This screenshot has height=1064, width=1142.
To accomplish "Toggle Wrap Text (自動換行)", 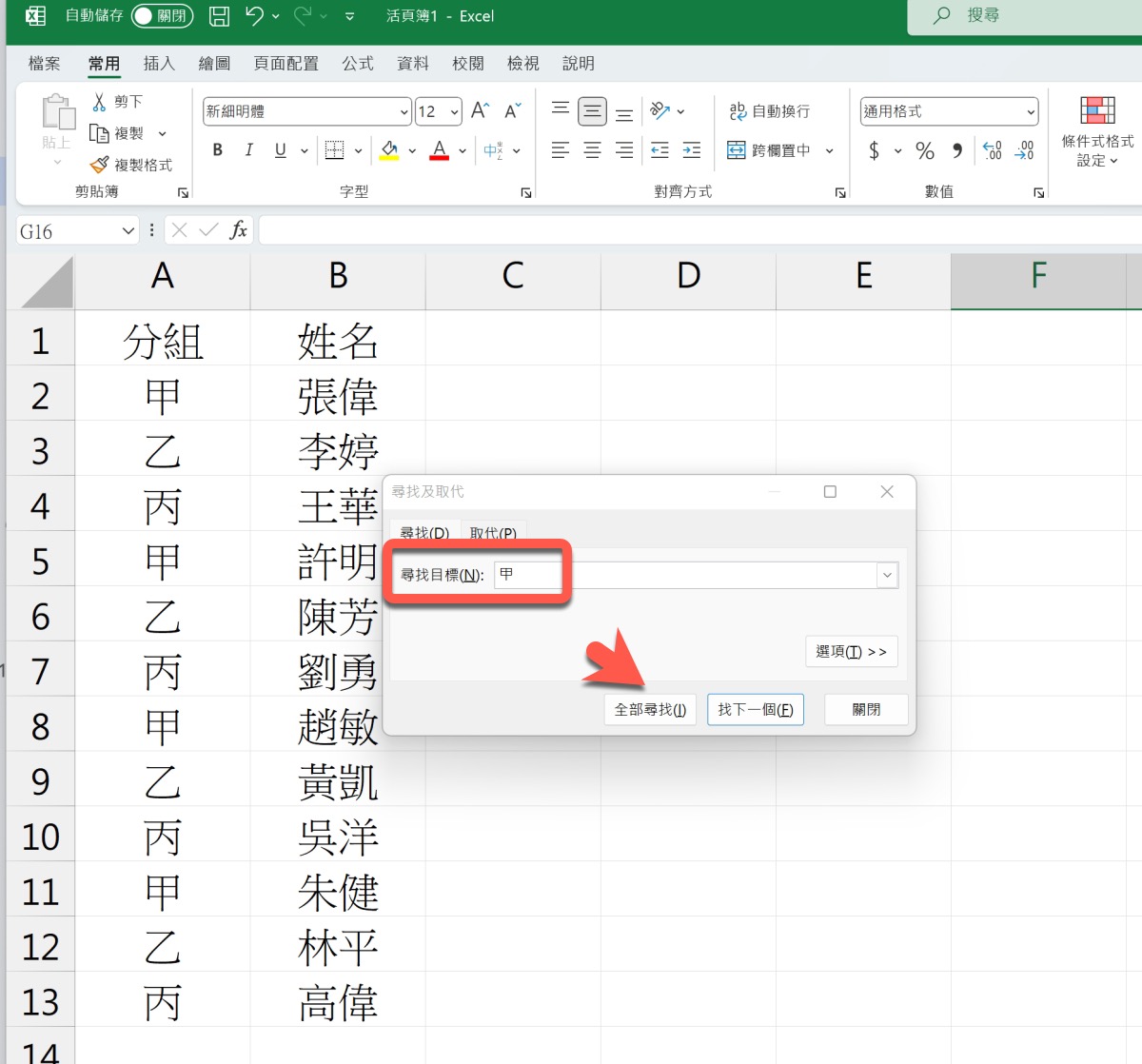I will click(769, 111).
